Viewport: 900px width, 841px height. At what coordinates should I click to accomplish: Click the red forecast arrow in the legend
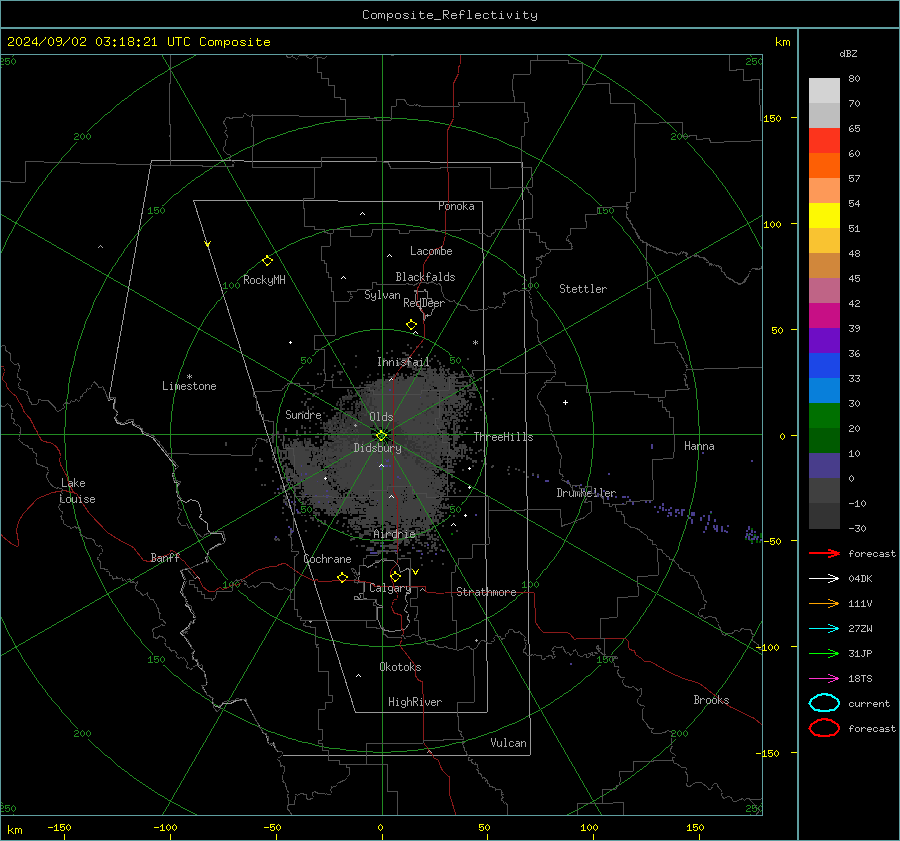click(824, 553)
